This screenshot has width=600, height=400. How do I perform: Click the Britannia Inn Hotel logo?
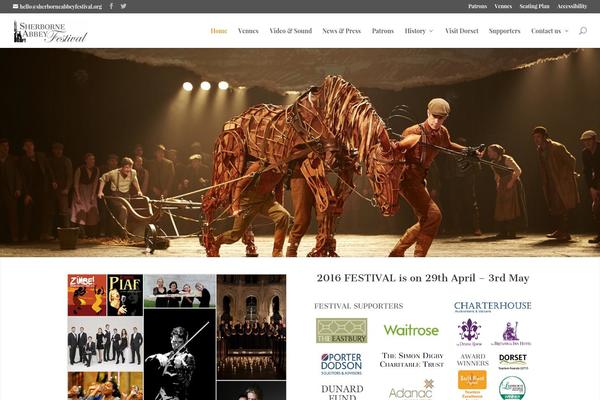click(511, 334)
